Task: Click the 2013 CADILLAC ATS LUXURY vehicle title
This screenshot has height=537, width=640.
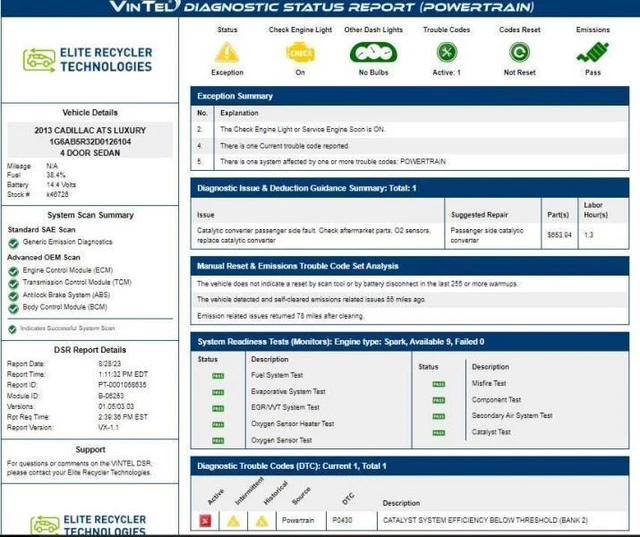Action: [90, 131]
